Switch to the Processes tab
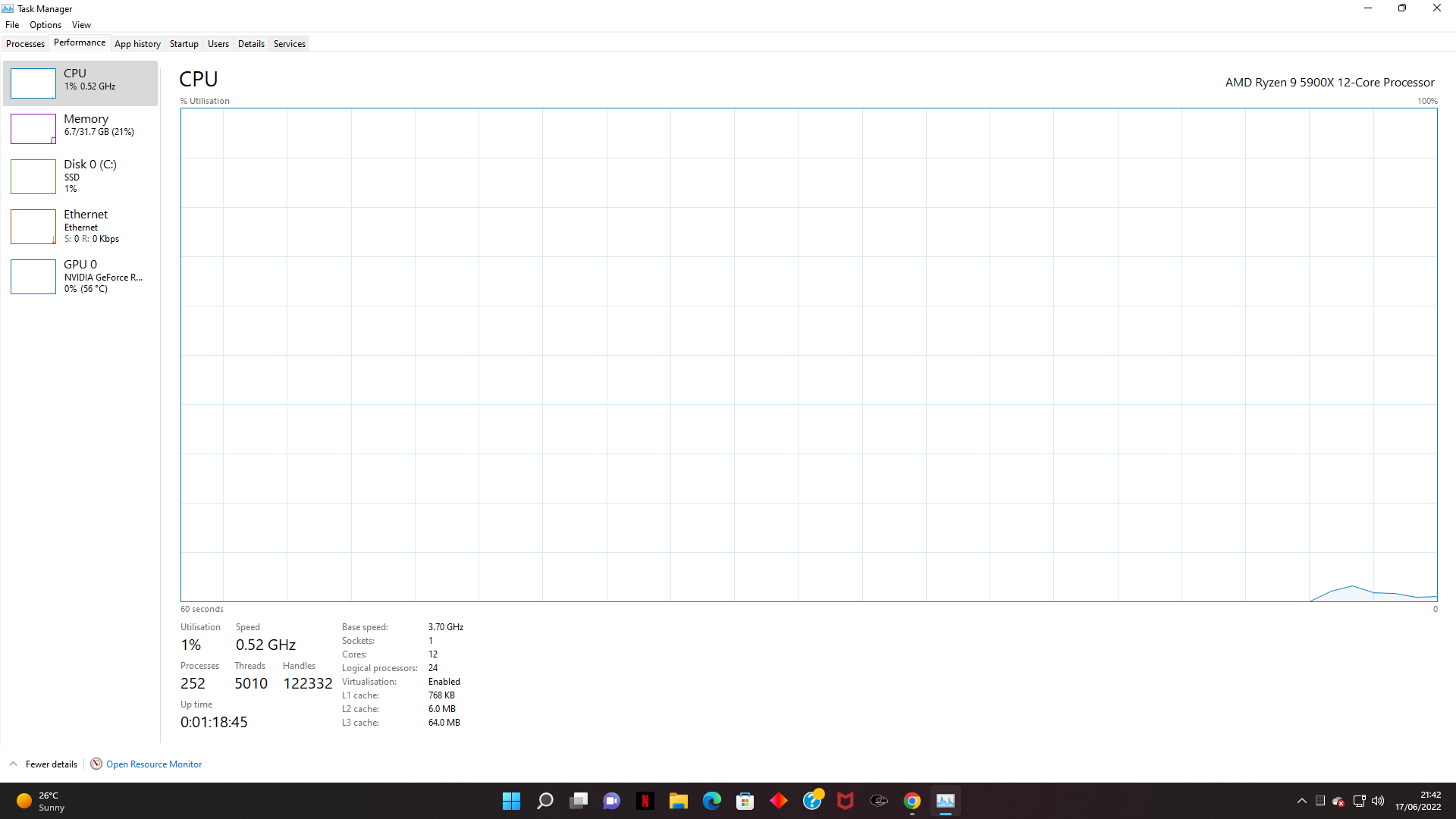The width and height of the screenshot is (1456, 819). point(25,43)
